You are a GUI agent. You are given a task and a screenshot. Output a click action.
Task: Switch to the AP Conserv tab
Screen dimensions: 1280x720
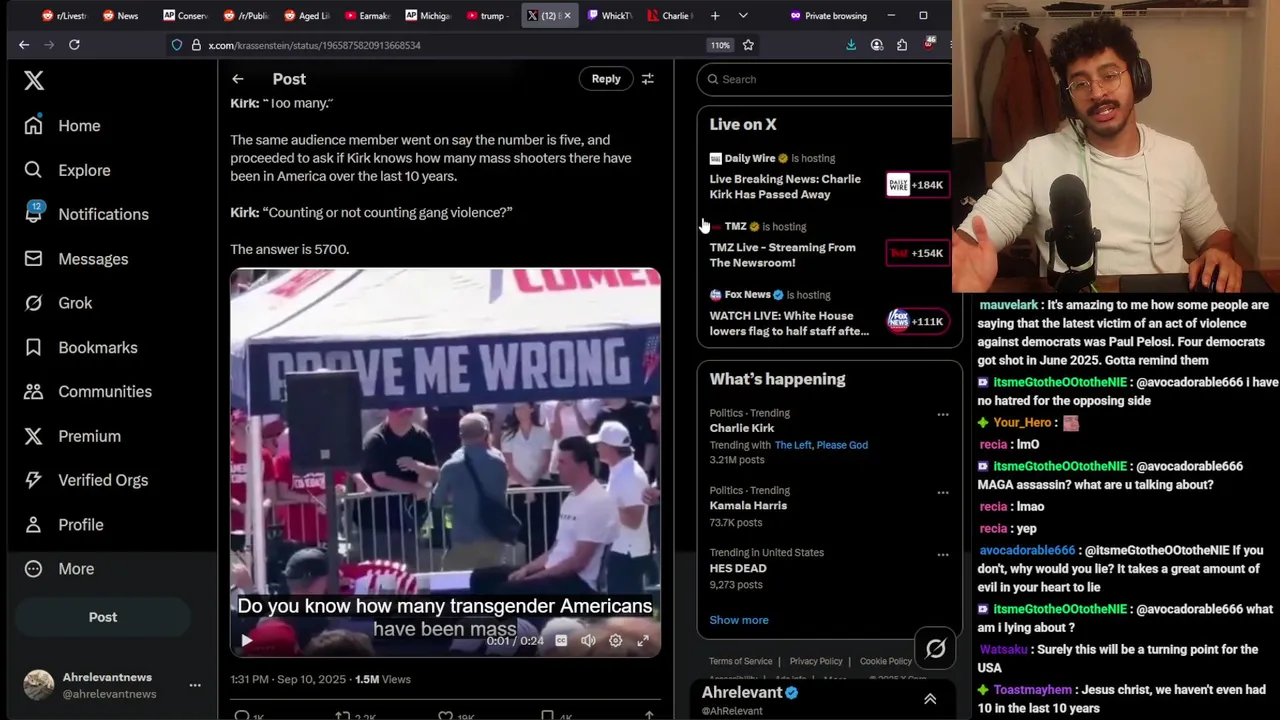coord(185,16)
